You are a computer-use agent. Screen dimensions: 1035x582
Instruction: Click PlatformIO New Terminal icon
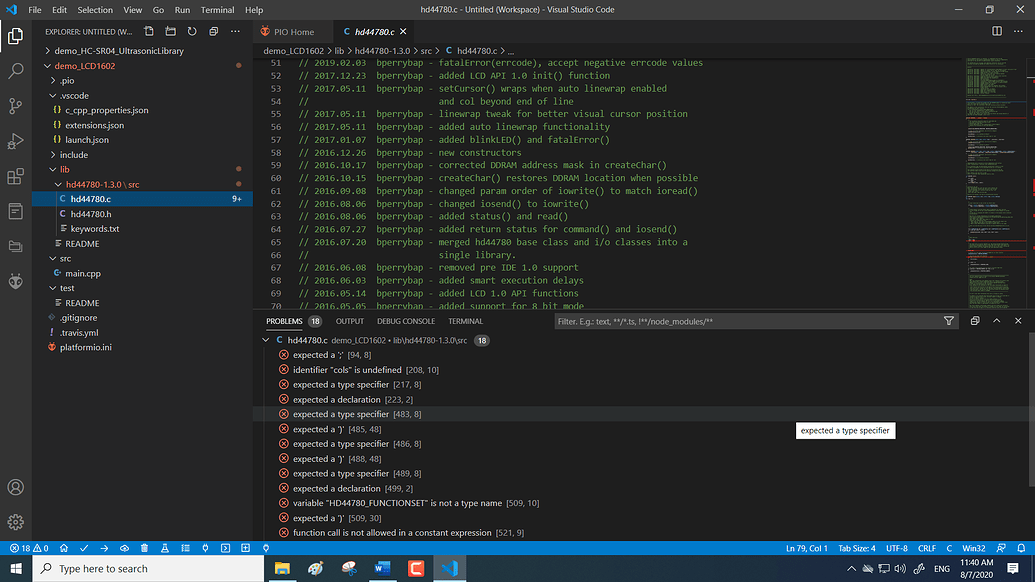pos(226,548)
